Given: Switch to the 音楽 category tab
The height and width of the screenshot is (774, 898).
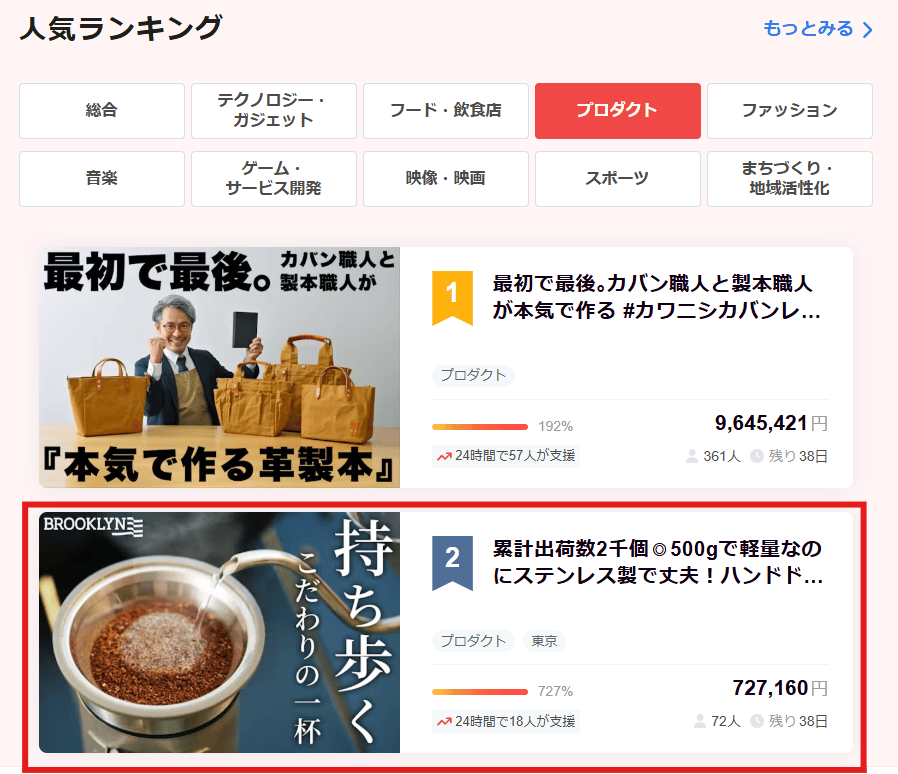Looking at the screenshot, I should coord(102,179).
